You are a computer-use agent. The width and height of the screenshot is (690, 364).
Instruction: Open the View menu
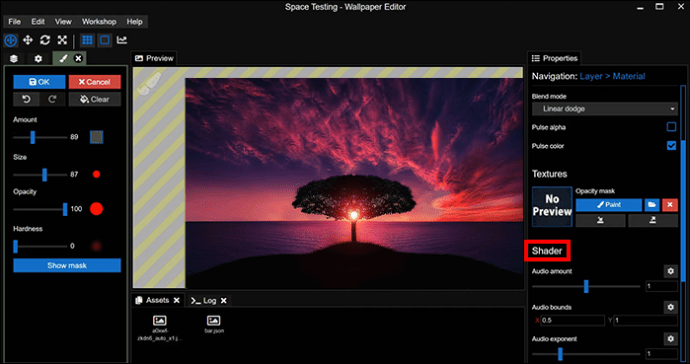pyautogui.click(x=63, y=22)
